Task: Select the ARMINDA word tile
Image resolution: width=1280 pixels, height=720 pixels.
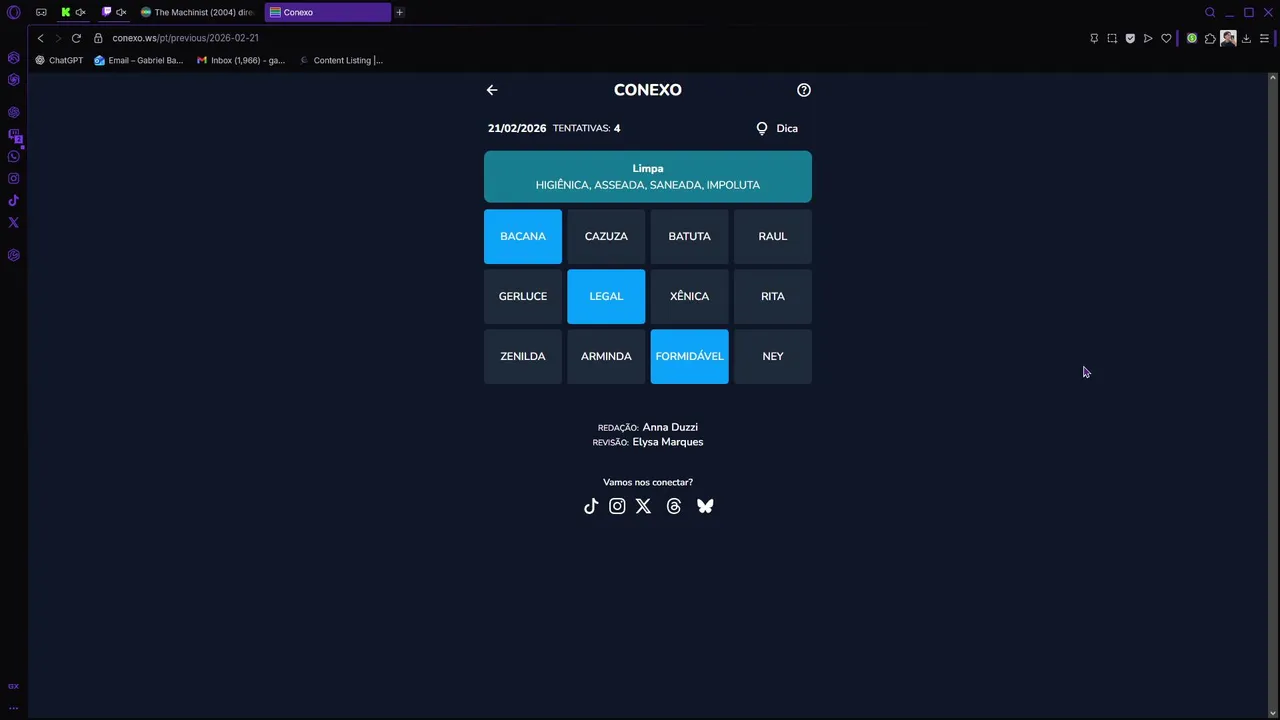Action: point(606,356)
